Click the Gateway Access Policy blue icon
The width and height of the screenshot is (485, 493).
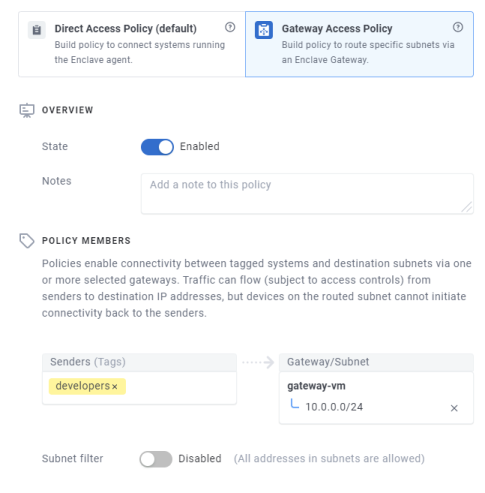[264, 30]
